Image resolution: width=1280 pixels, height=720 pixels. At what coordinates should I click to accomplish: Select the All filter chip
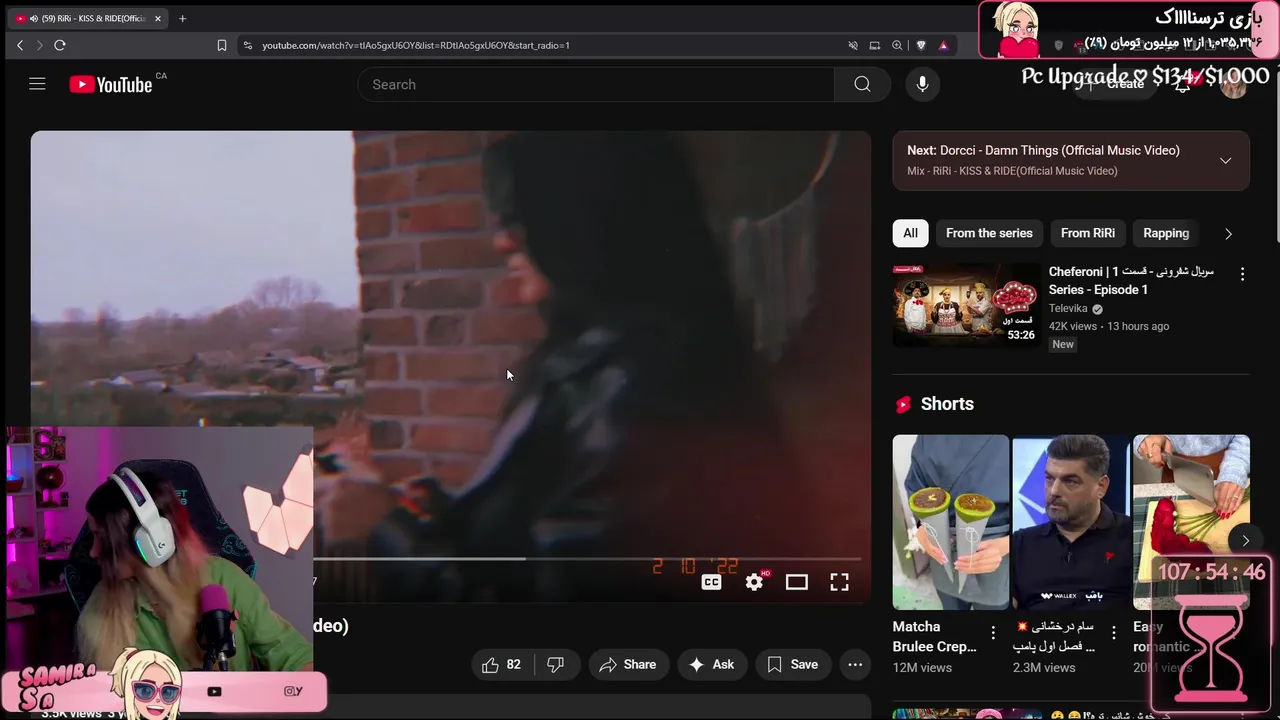point(910,233)
